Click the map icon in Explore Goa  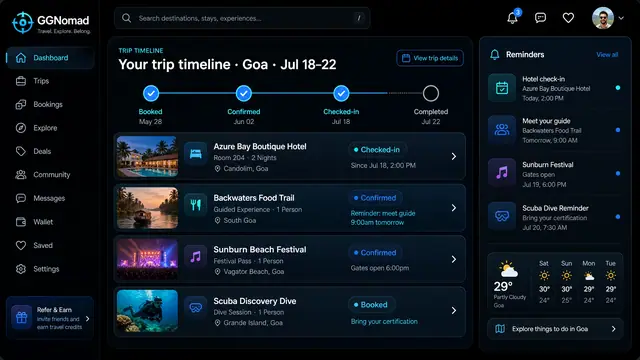500,329
